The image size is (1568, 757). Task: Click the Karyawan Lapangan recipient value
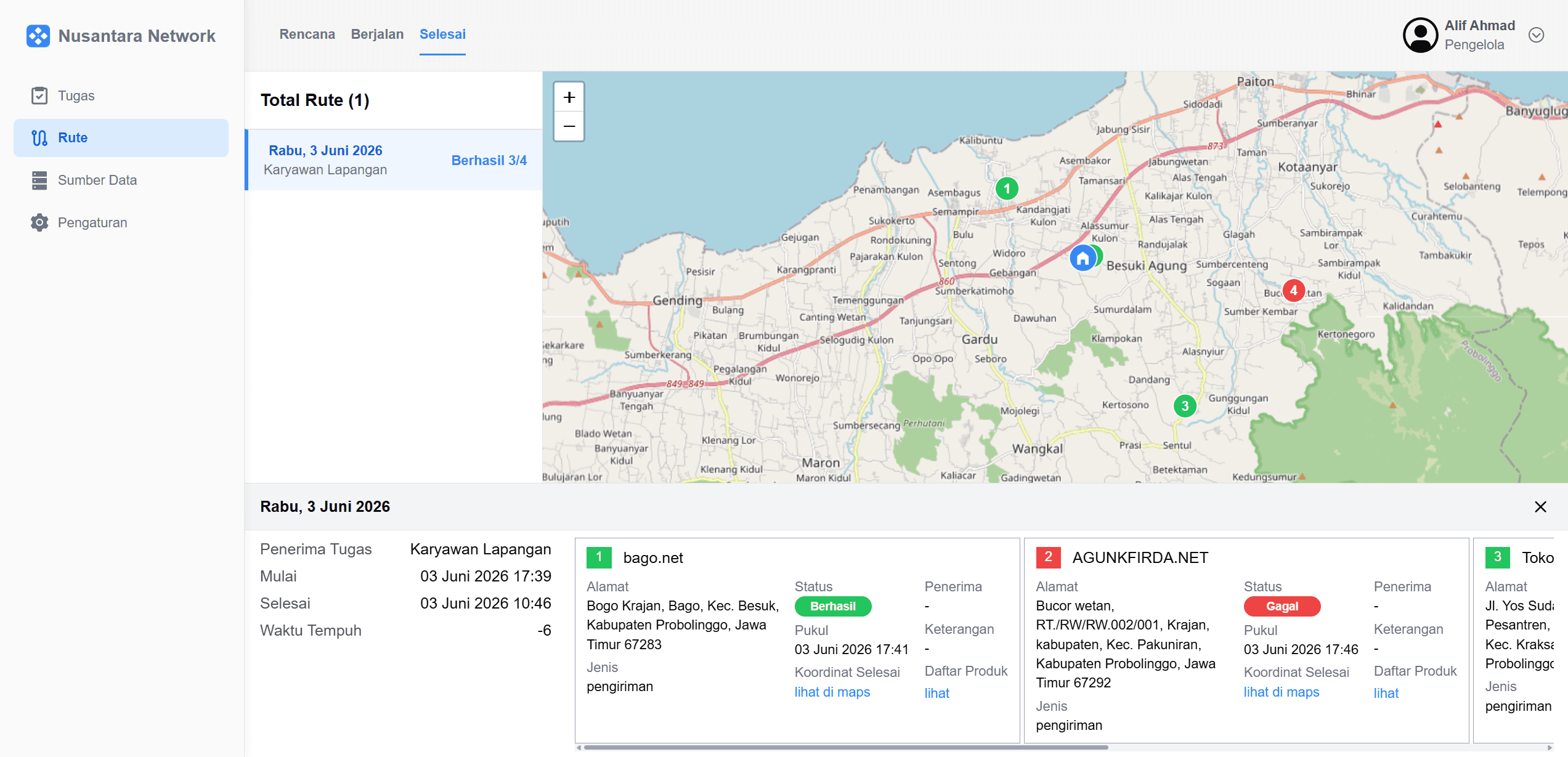click(481, 549)
